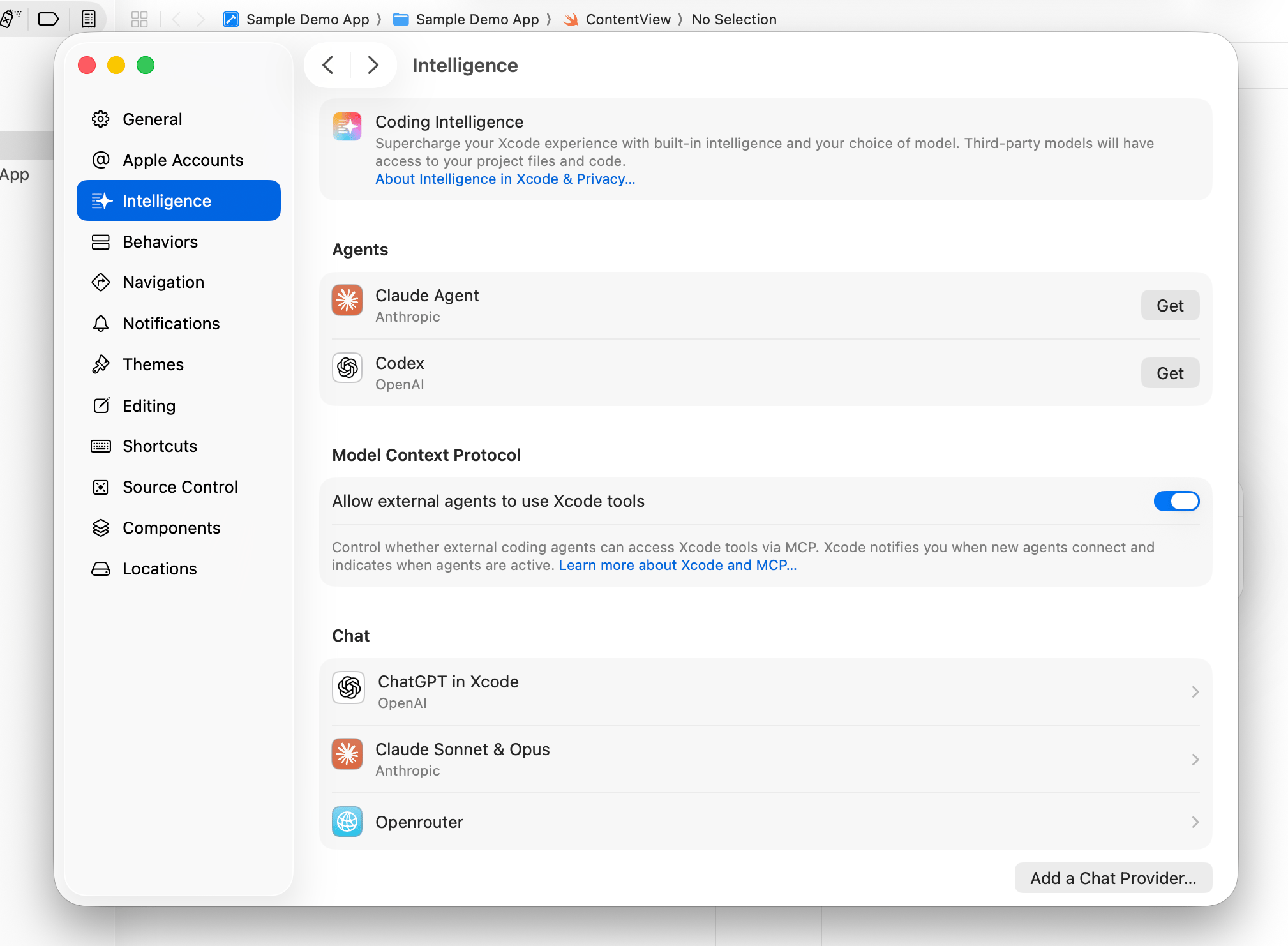Screen dimensions: 1288x946
Task: Select Intelligence in the settings sidebar
Action: [x=178, y=200]
